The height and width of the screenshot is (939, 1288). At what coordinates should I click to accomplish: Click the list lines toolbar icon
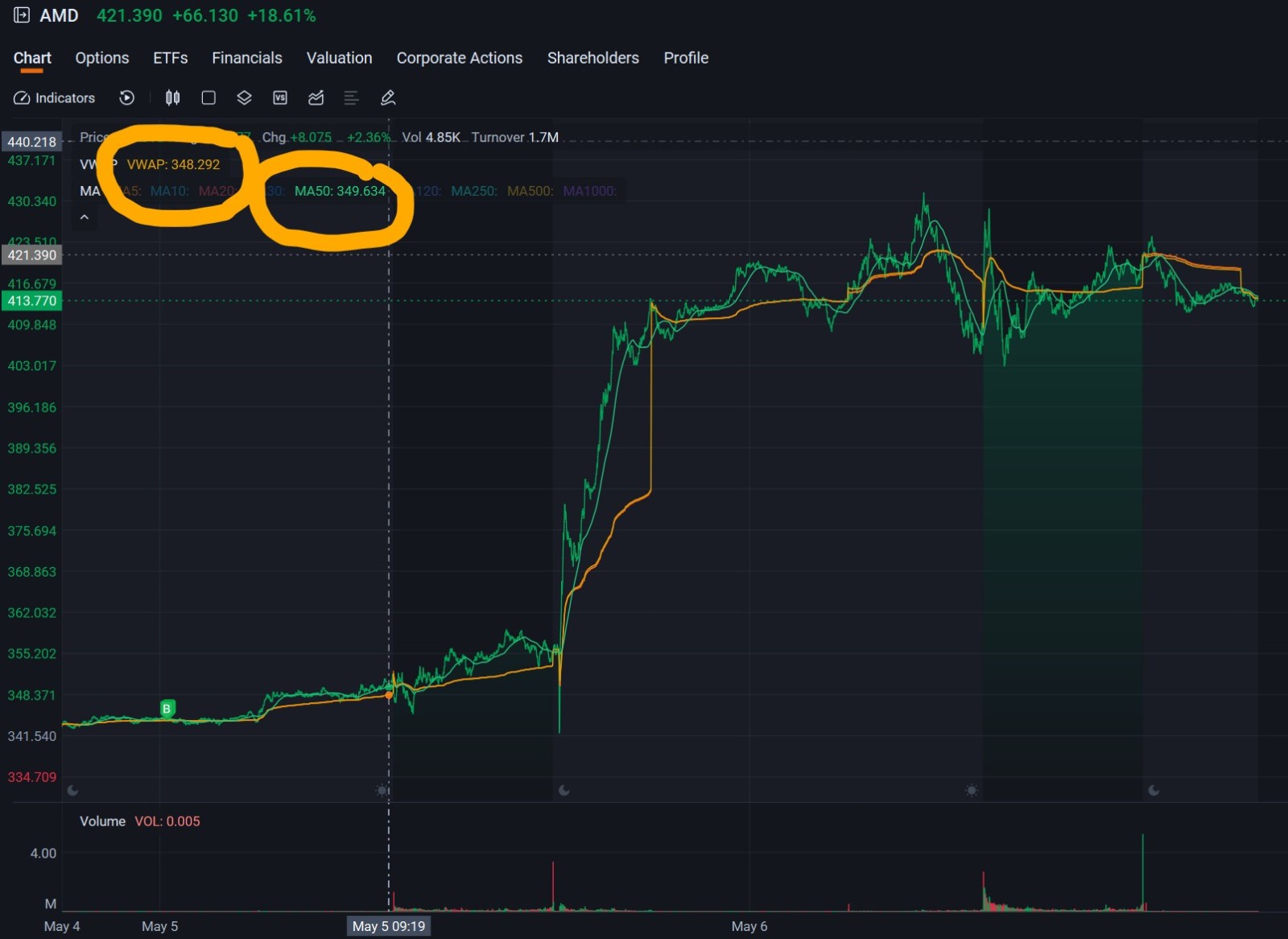coord(351,97)
